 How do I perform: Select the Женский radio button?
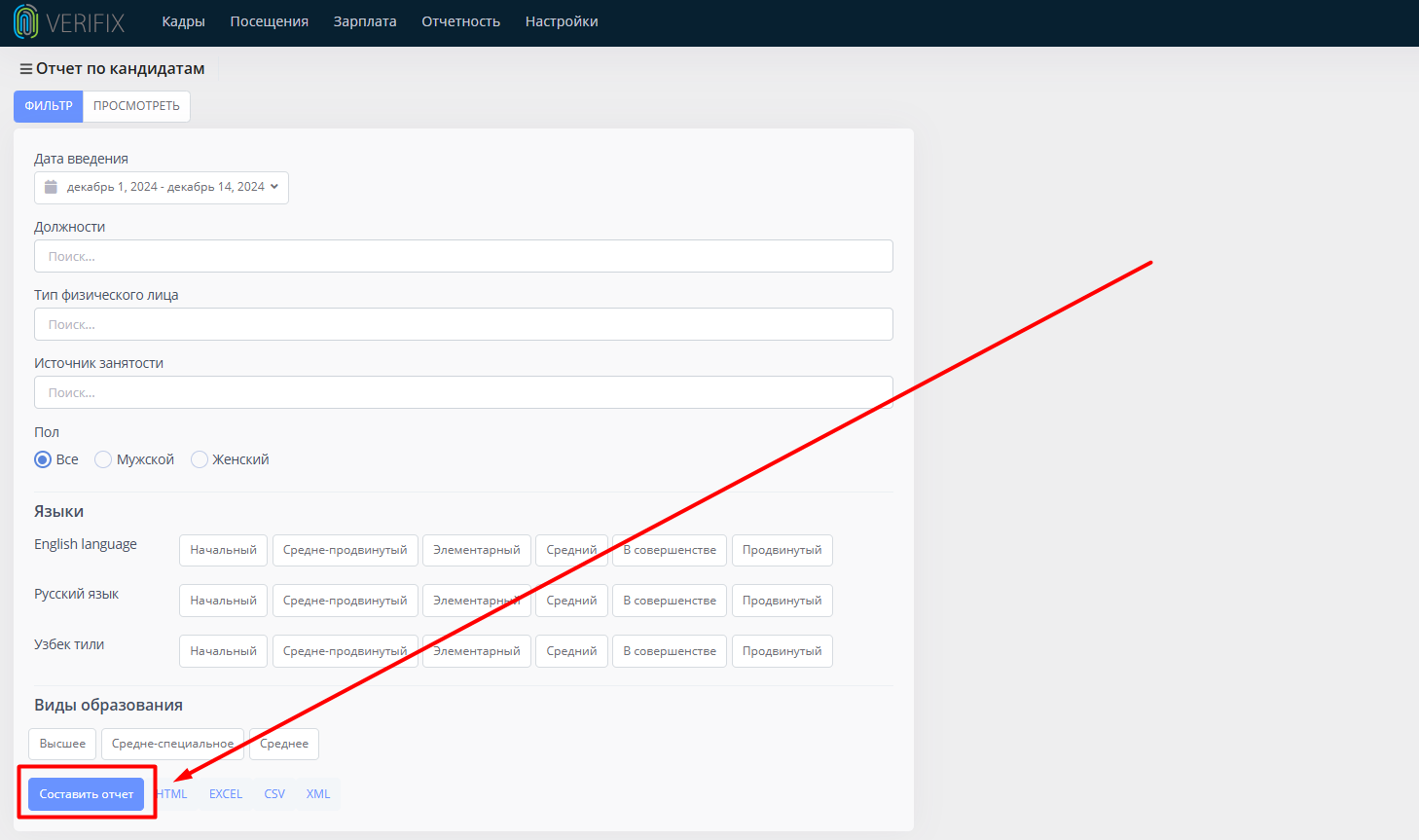coord(200,459)
